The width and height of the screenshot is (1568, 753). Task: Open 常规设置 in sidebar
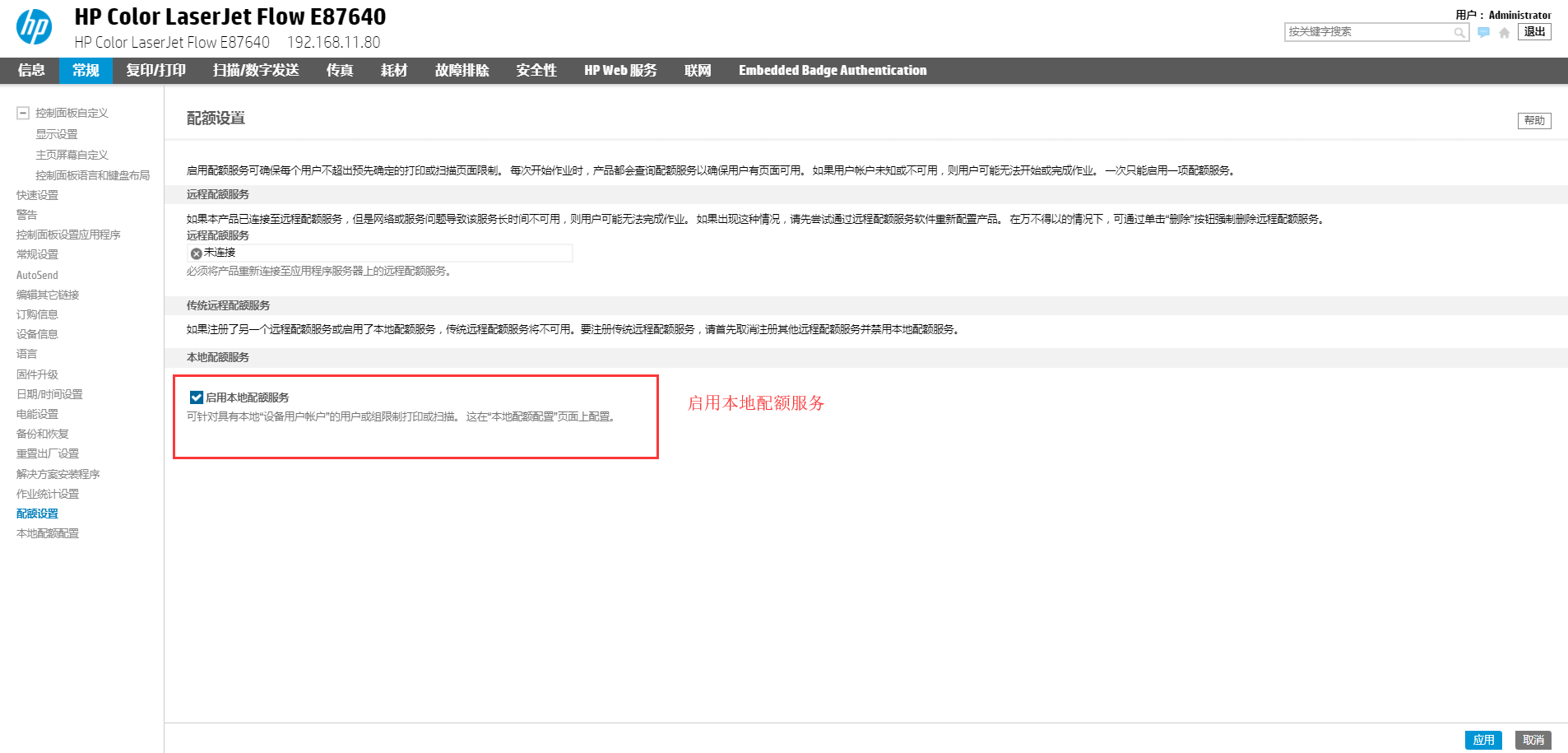point(37,254)
